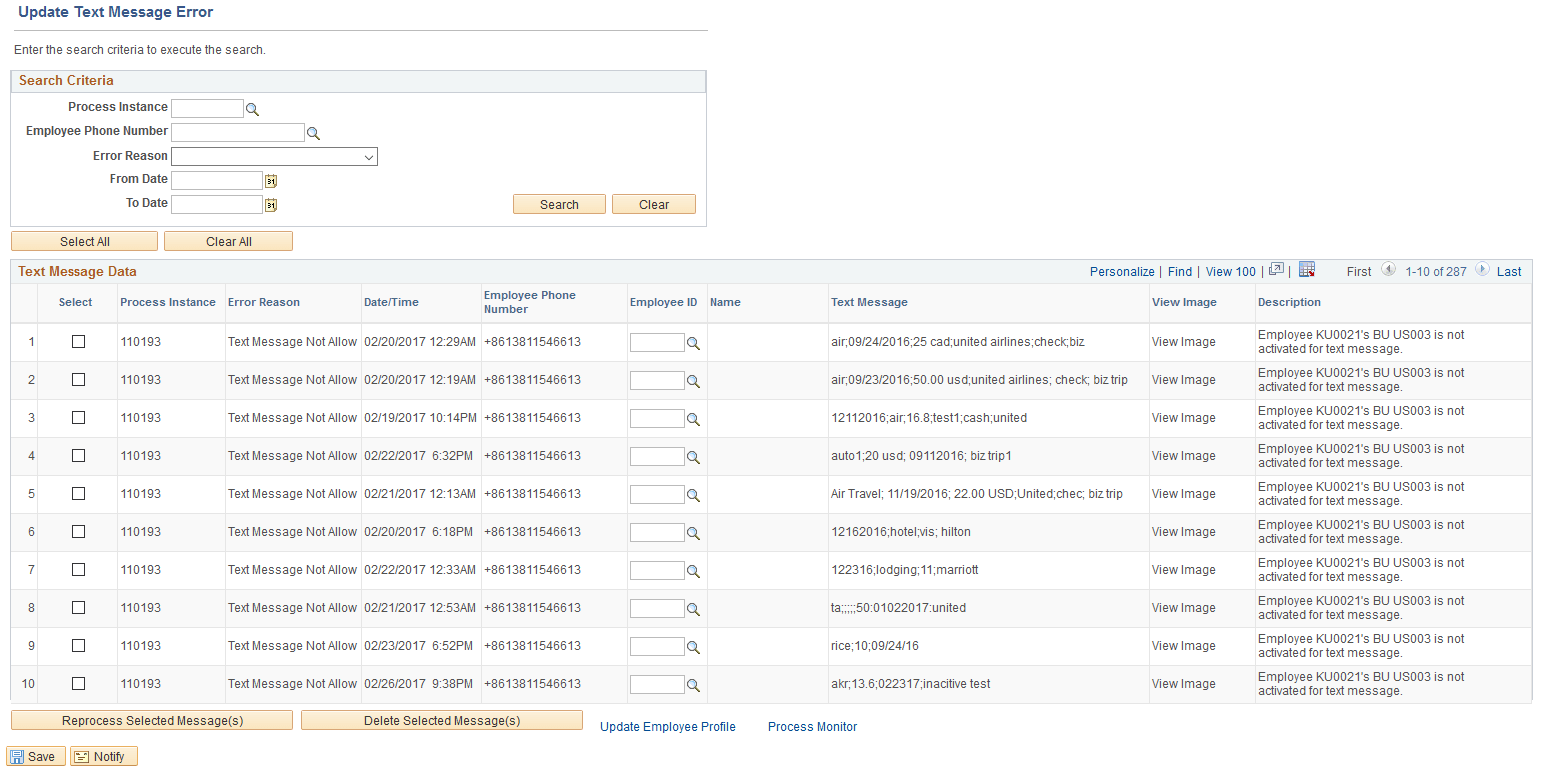The image size is (1556, 775).
Task: Click the Find link in grid header
Action: pyautogui.click(x=1180, y=271)
